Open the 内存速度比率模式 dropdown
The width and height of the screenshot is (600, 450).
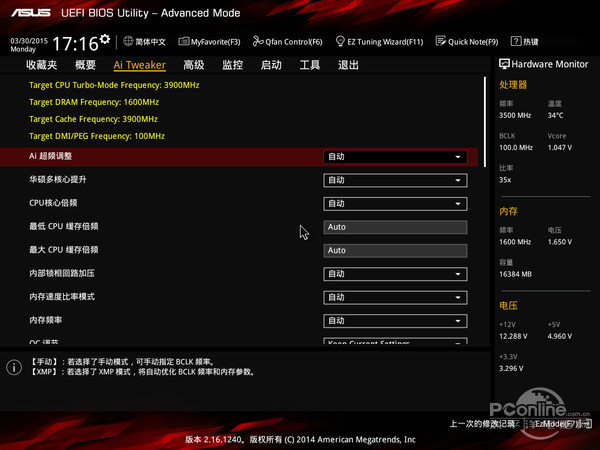pyautogui.click(x=395, y=297)
